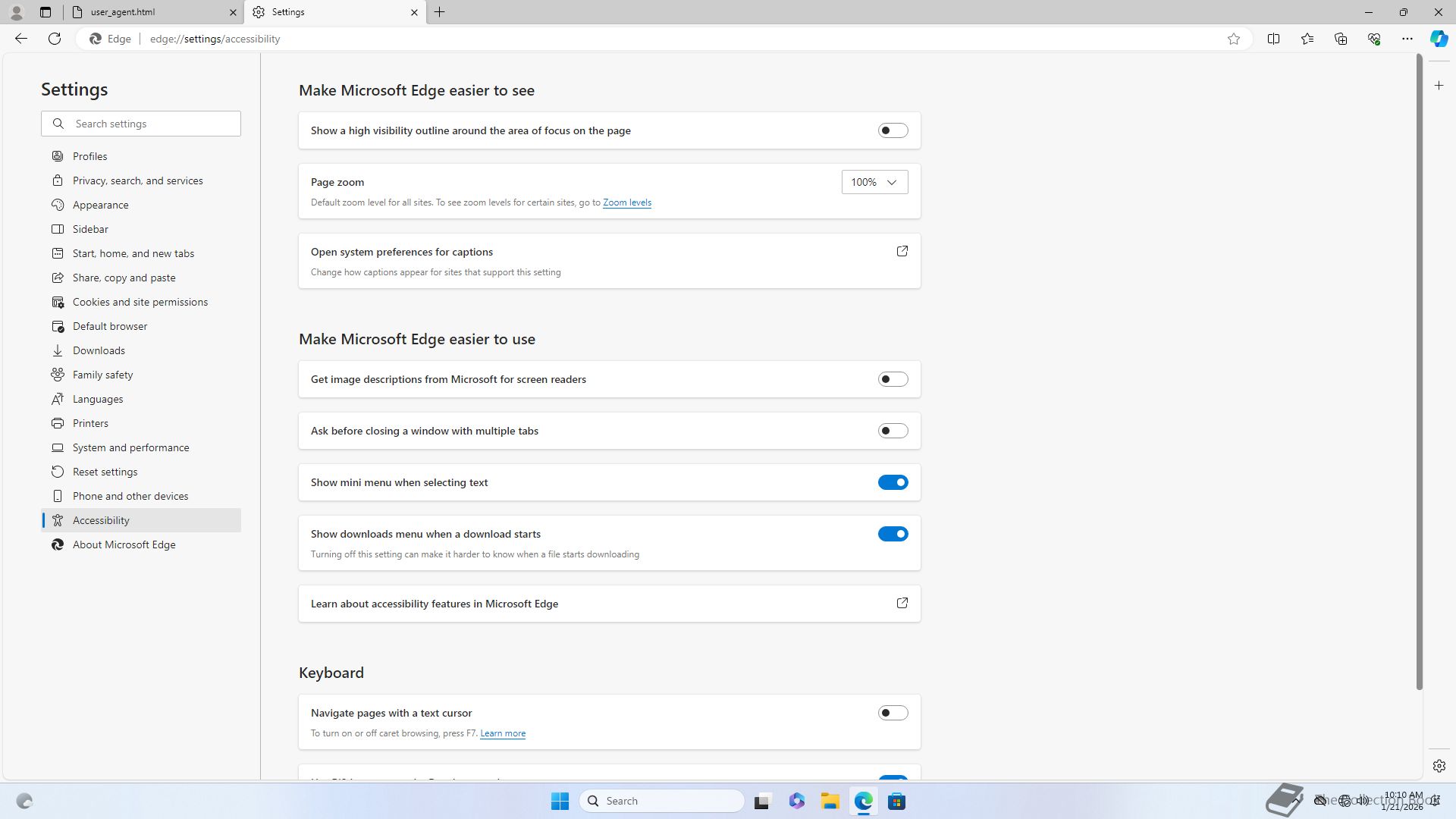Screen dimensions: 1456x819
Task: Click the Search settings input field
Action: point(152,124)
